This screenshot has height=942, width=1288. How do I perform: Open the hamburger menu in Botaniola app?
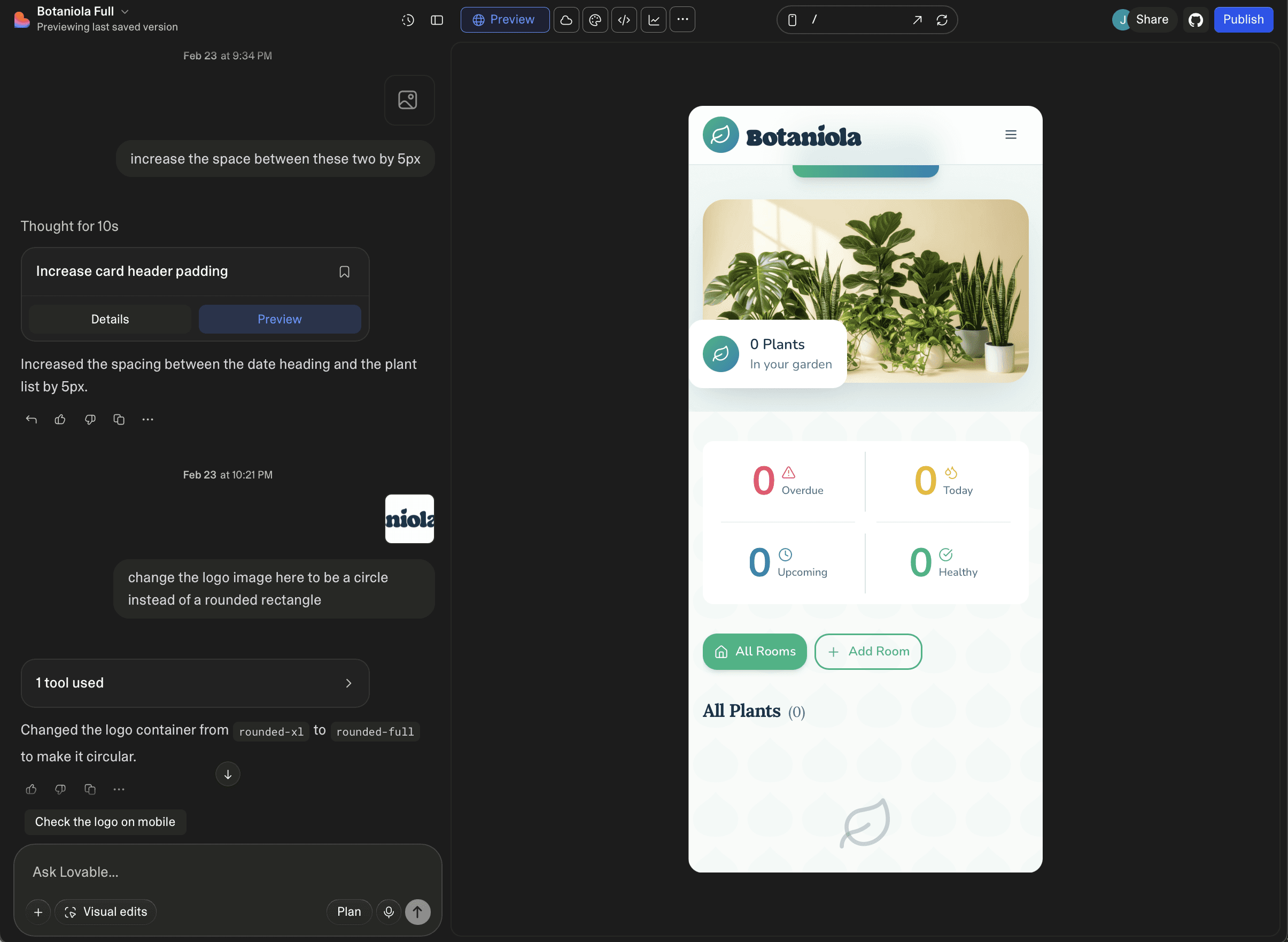tap(1011, 135)
